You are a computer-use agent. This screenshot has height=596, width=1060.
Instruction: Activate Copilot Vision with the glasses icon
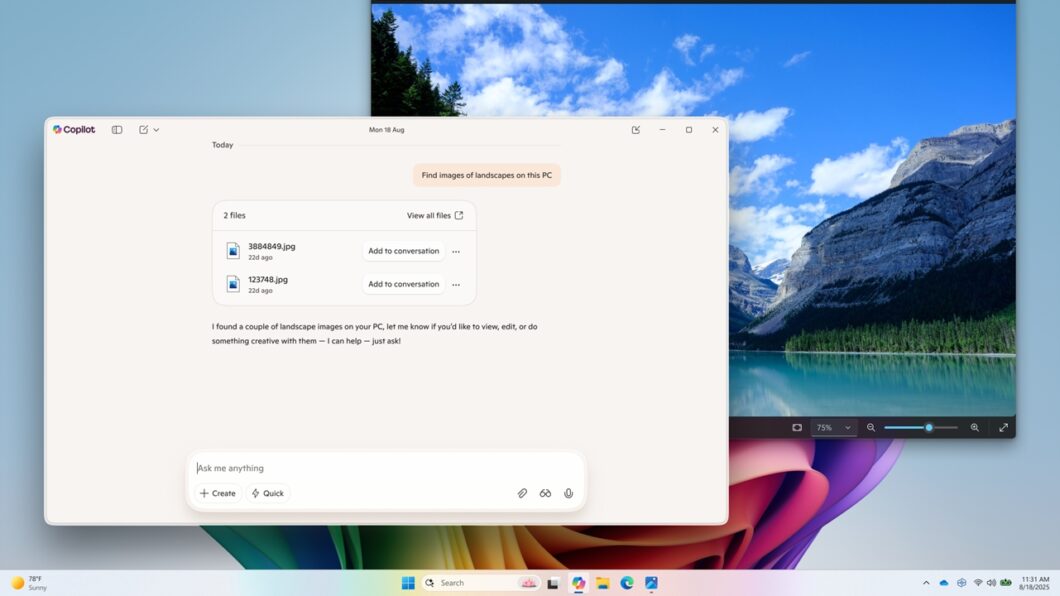coord(545,493)
